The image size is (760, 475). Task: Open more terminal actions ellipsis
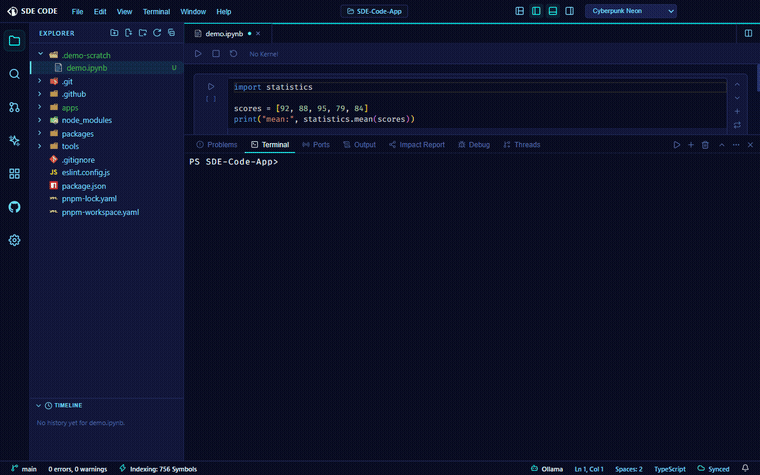(x=736, y=144)
